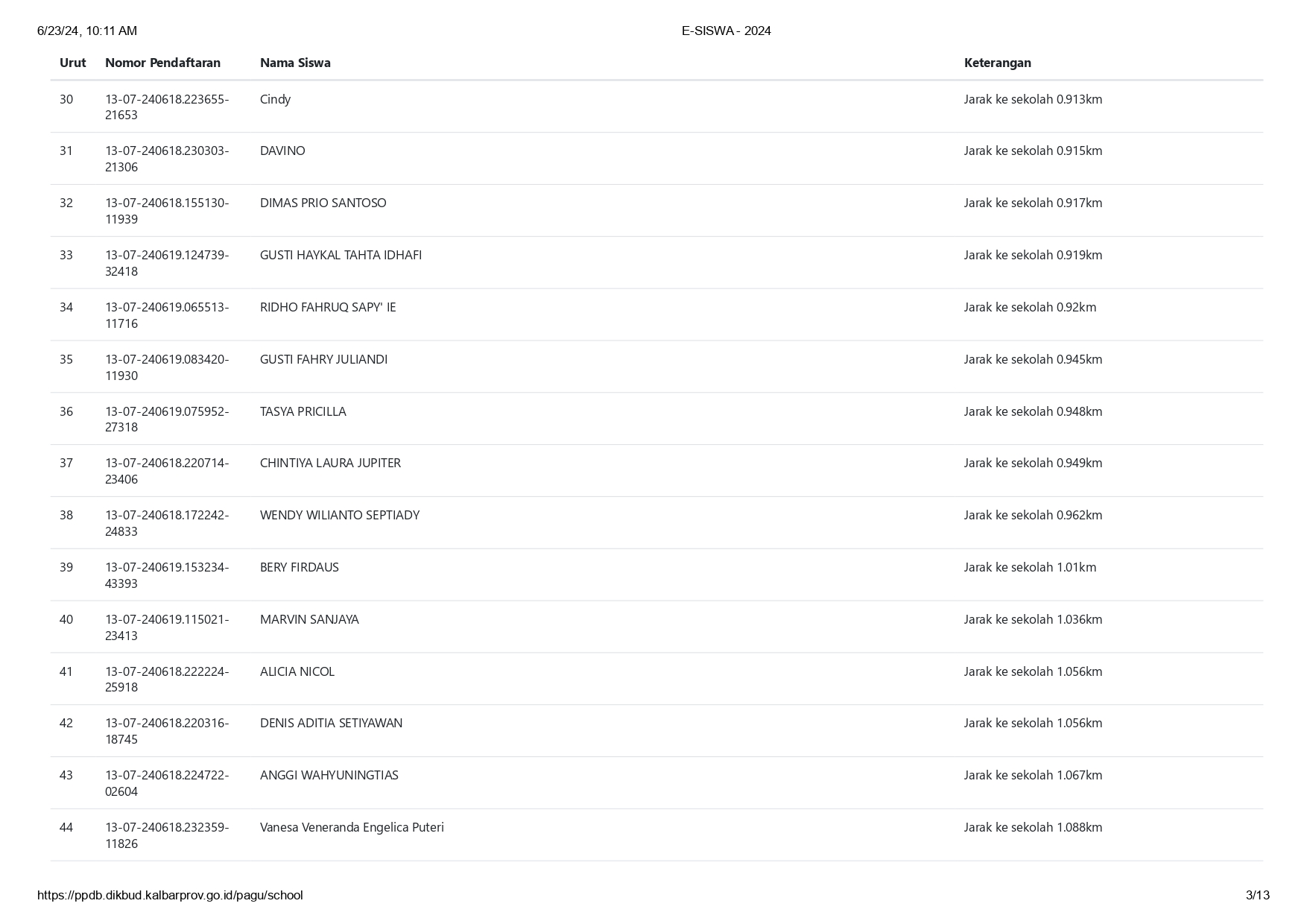
Task: Click the distance text 0.917km
Action: (1033, 203)
